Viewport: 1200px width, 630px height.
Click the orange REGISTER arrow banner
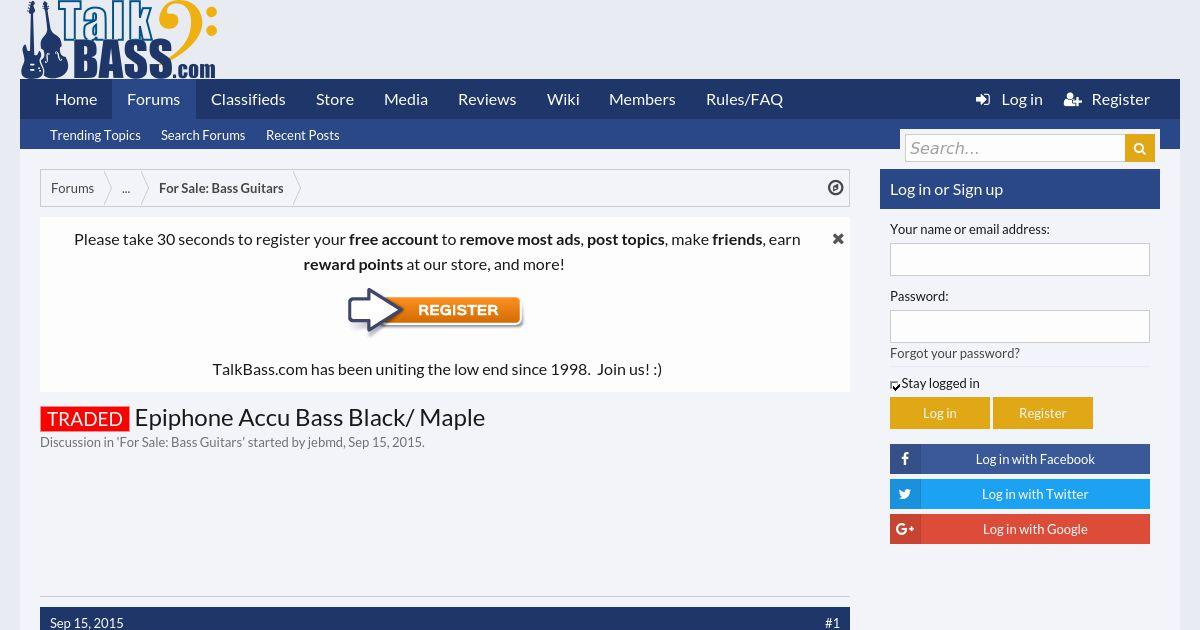click(435, 311)
